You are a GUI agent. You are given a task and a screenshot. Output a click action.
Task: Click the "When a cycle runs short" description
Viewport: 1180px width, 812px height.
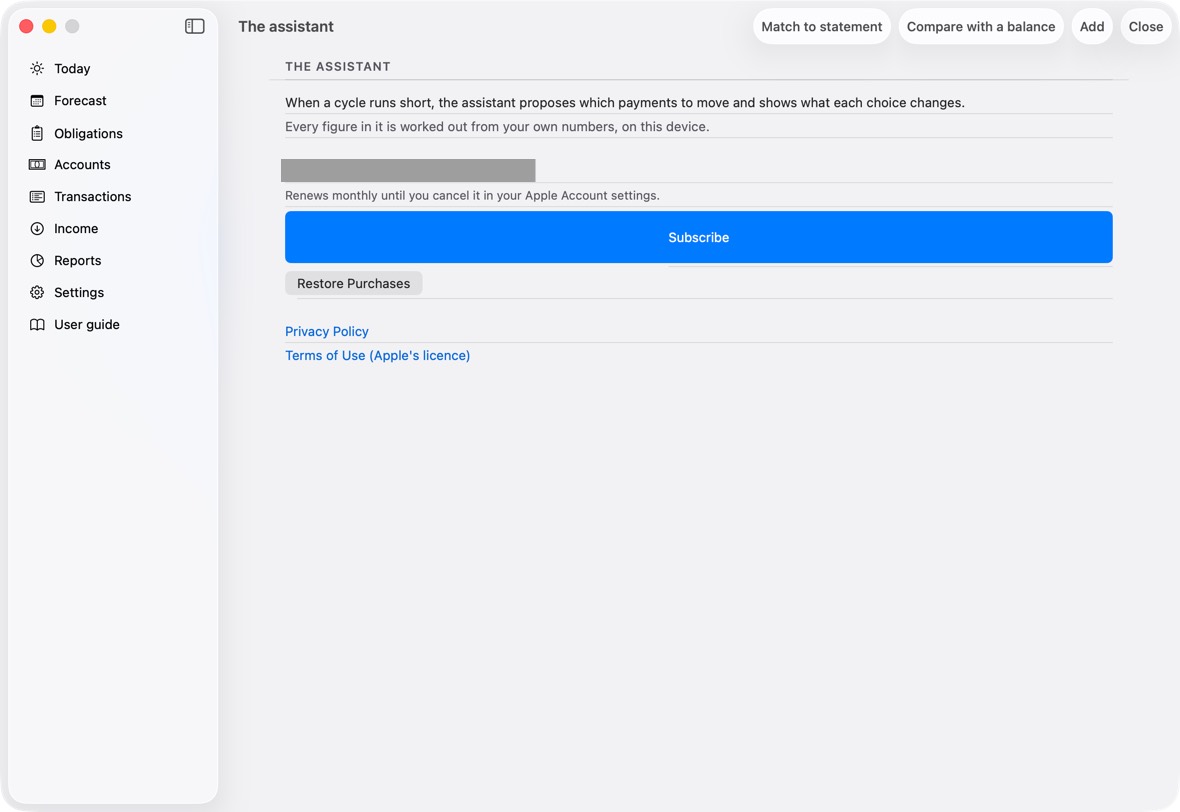click(625, 102)
